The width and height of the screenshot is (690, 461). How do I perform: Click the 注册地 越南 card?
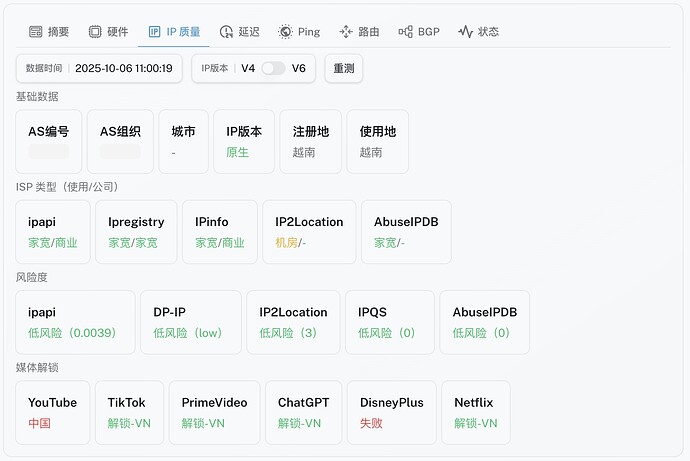pyautogui.click(x=311, y=142)
